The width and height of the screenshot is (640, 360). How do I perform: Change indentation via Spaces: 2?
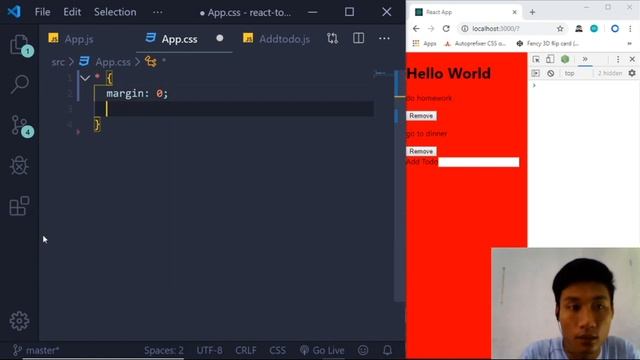point(164,350)
